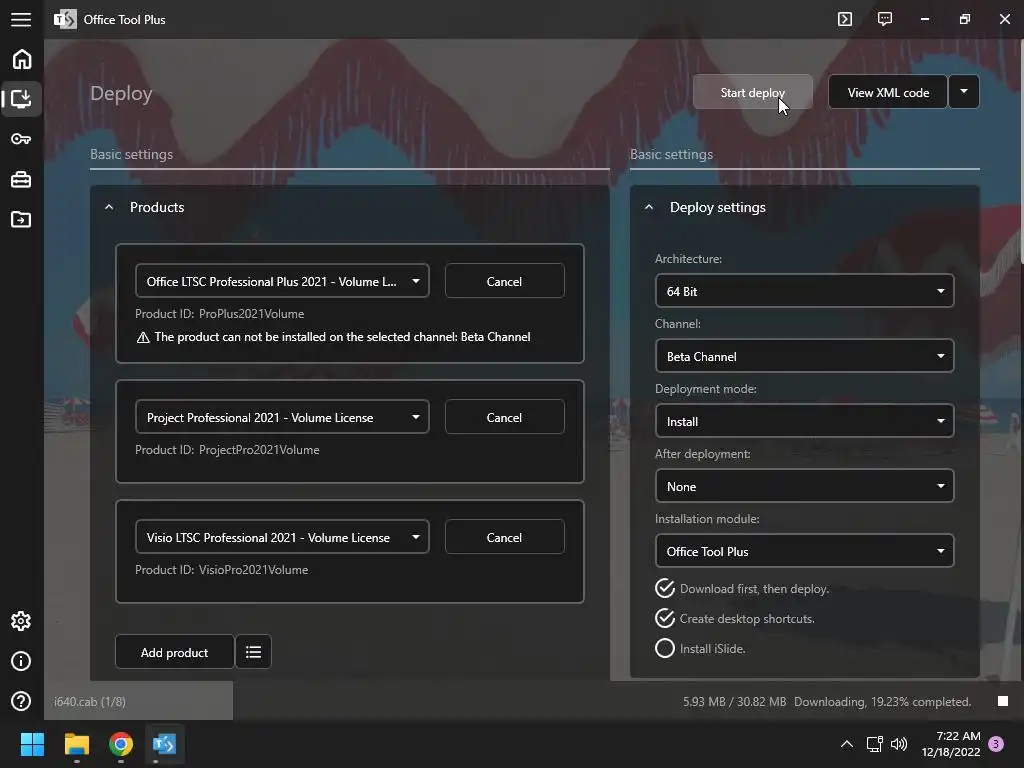The height and width of the screenshot is (768, 1024).
Task: Stop the download with the square button
Action: pyautogui.click(x=1003, y=701)
